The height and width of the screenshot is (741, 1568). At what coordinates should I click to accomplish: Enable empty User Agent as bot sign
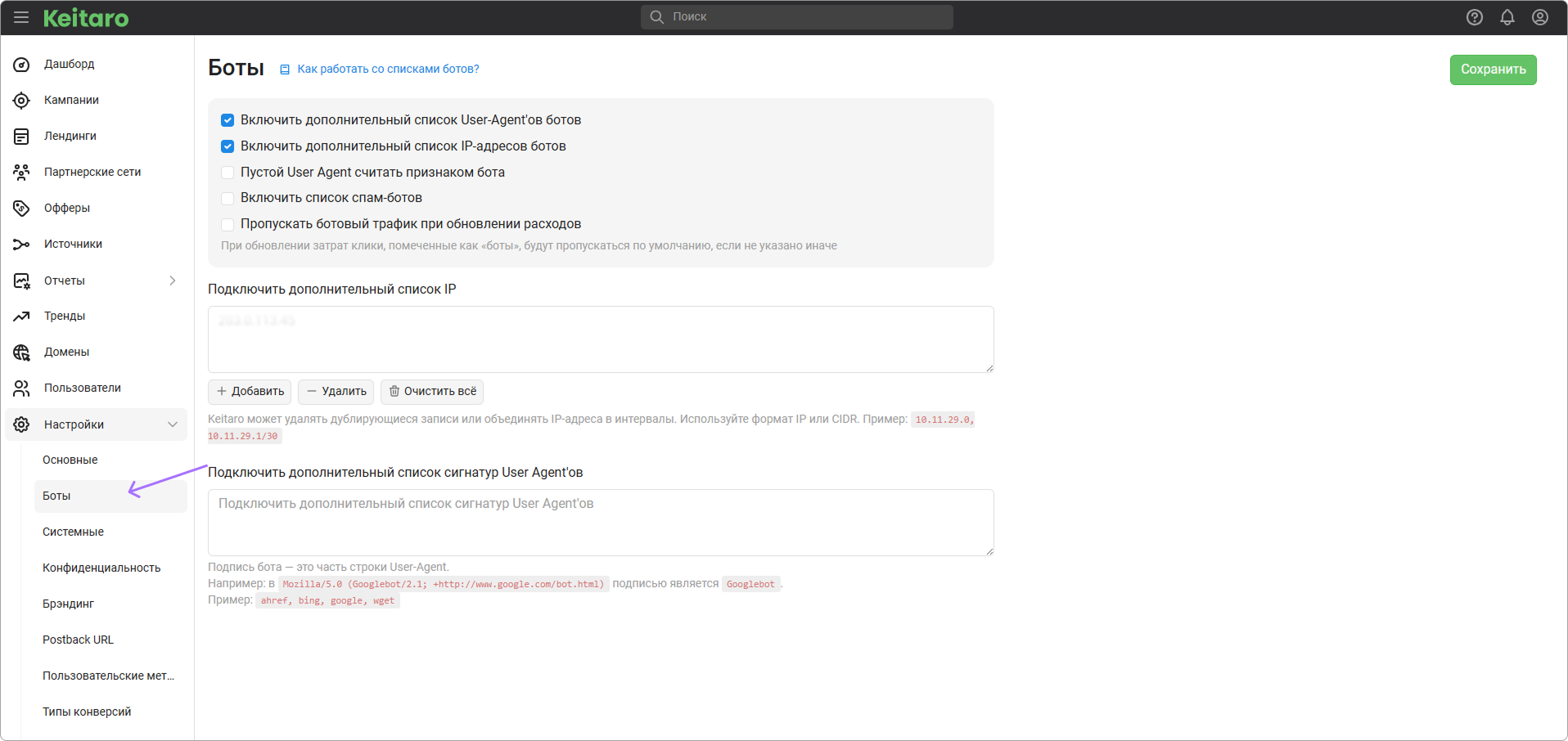[228, 173]
